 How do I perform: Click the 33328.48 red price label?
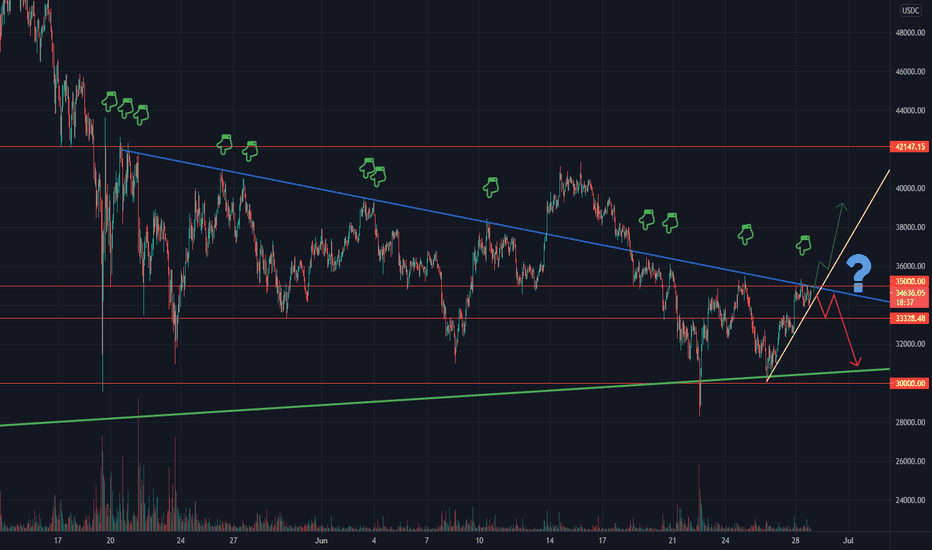[909, 319]
